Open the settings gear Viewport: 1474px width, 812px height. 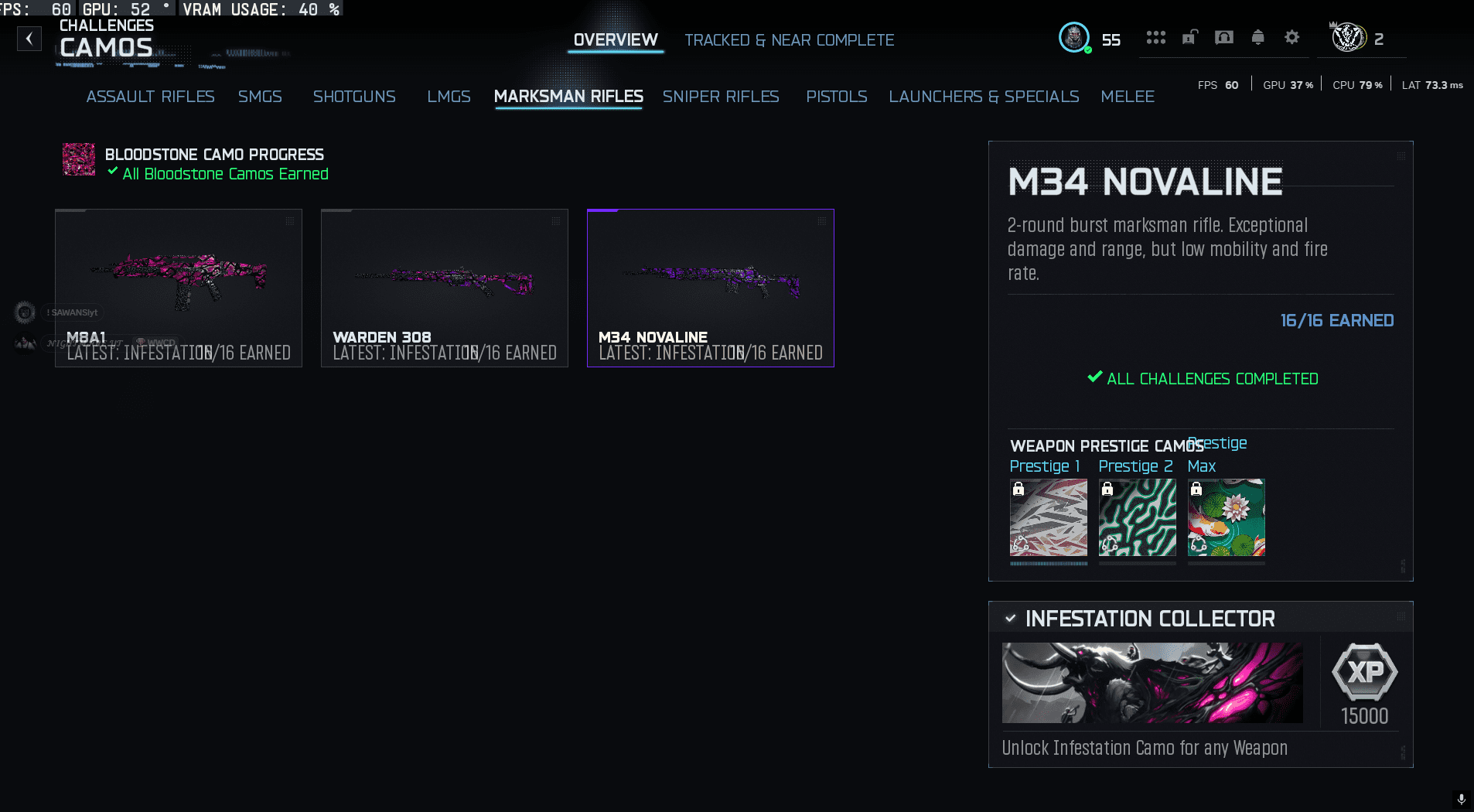click(x=1291, y=38)
